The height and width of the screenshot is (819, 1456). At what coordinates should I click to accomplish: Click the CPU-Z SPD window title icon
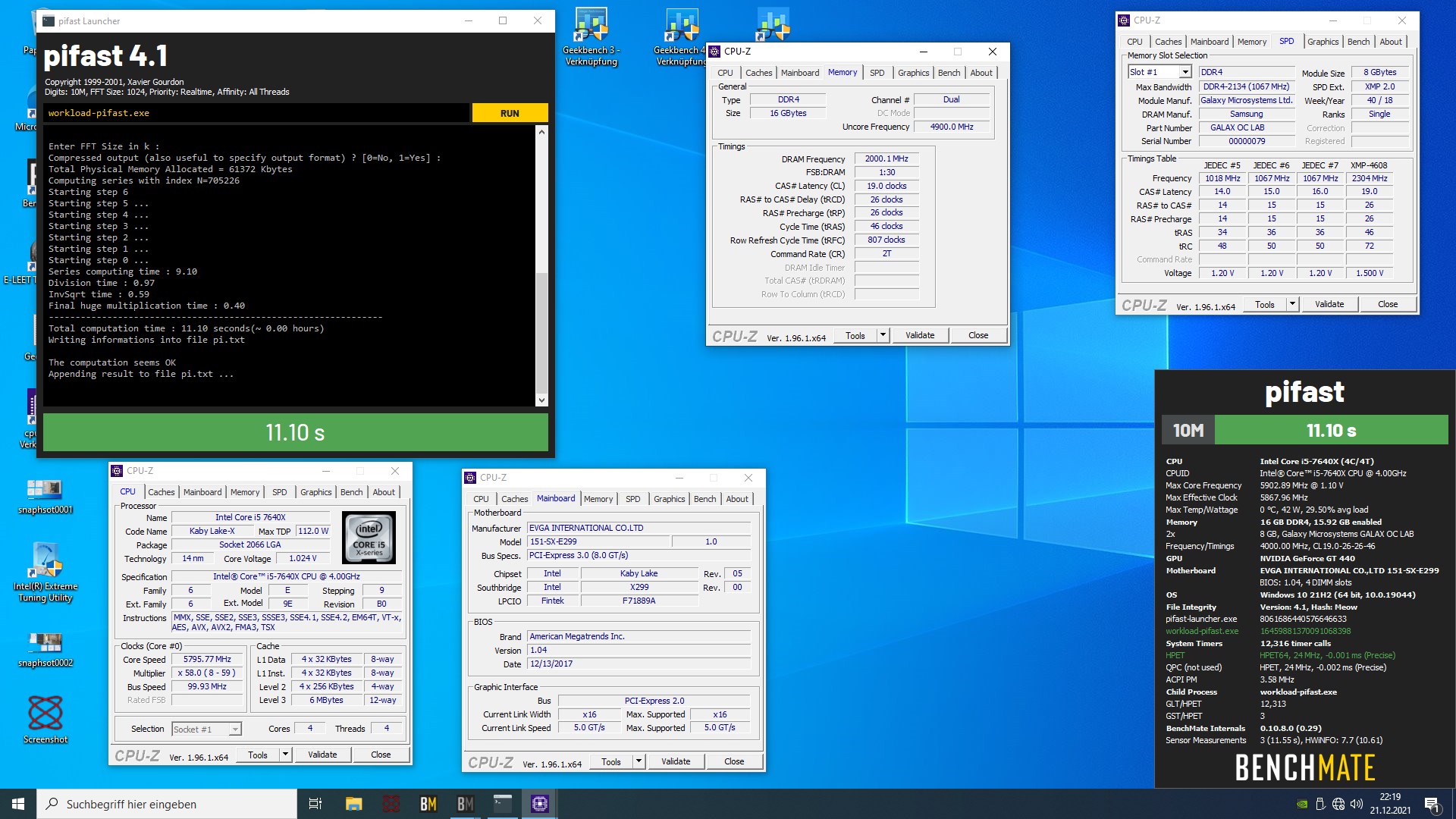click(x=1124, y=20)
